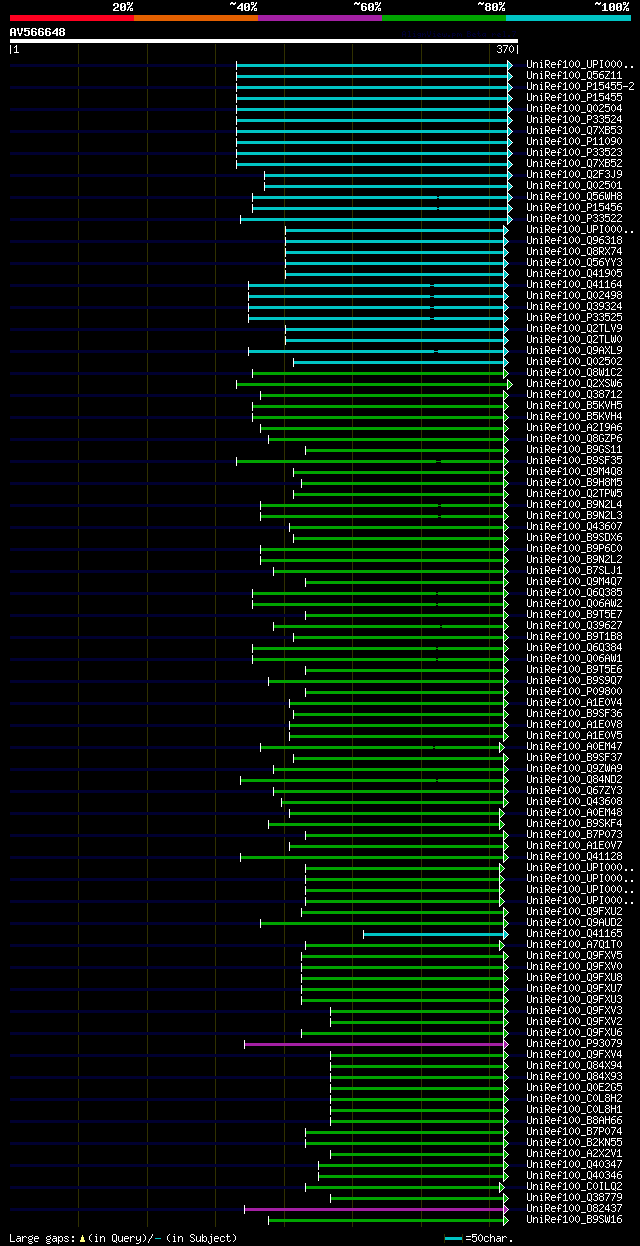Select the query name AV566648

pyautogui.click(x=38, y=32)
